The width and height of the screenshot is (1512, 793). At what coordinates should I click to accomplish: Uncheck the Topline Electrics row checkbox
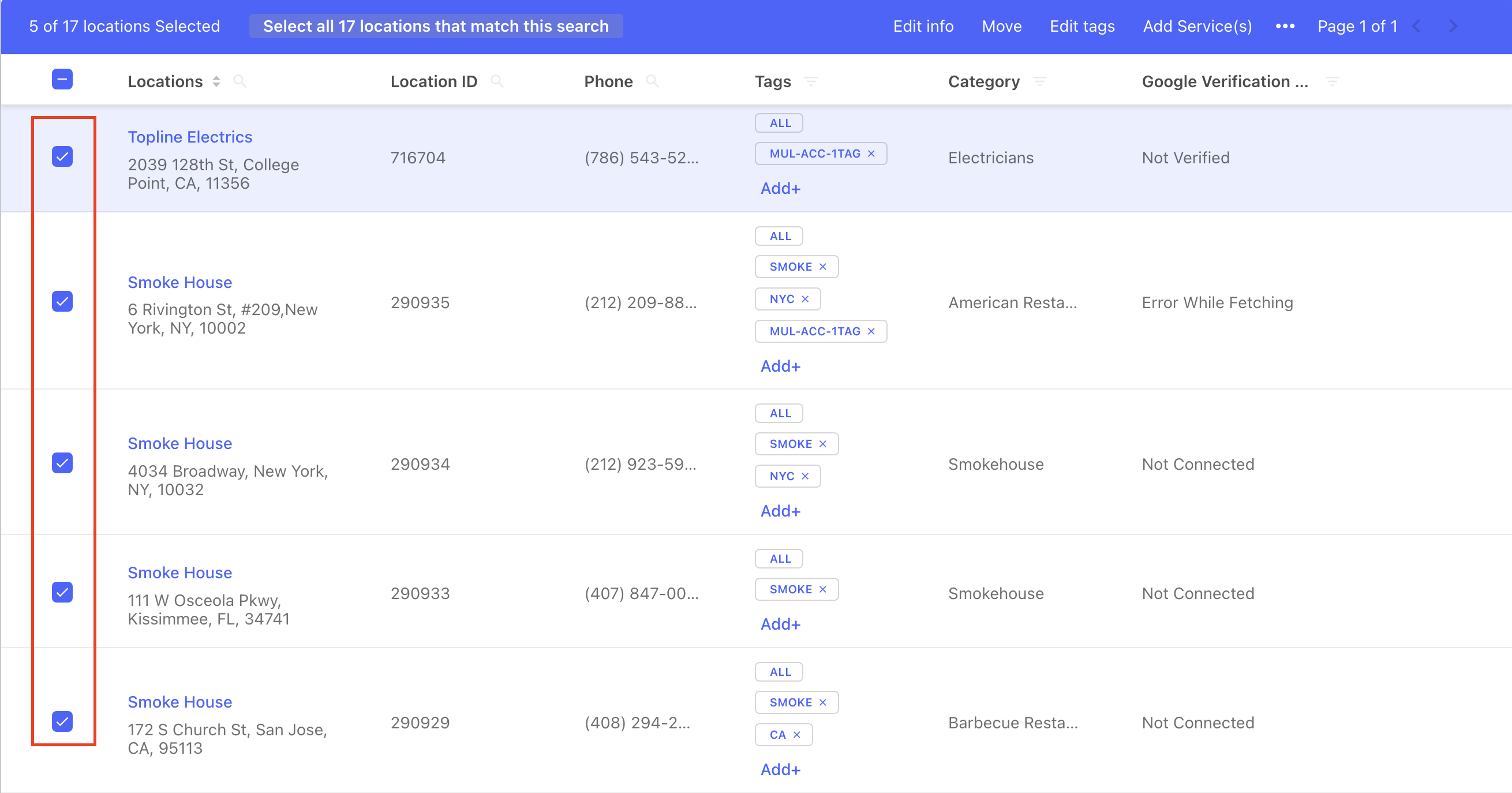(x=62, y=157)
